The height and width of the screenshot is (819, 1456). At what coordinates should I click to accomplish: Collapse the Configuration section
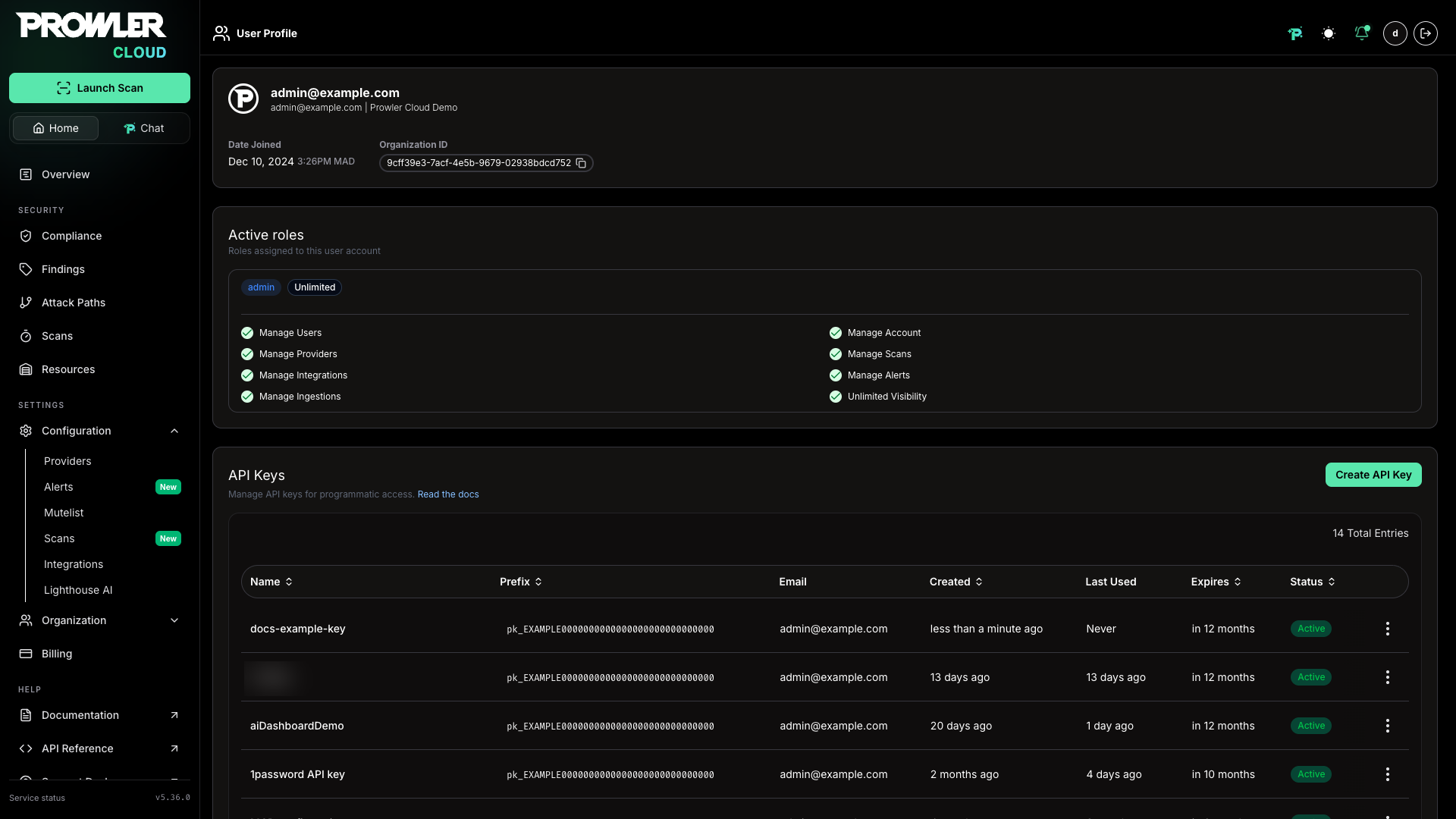tap(99, 431)
